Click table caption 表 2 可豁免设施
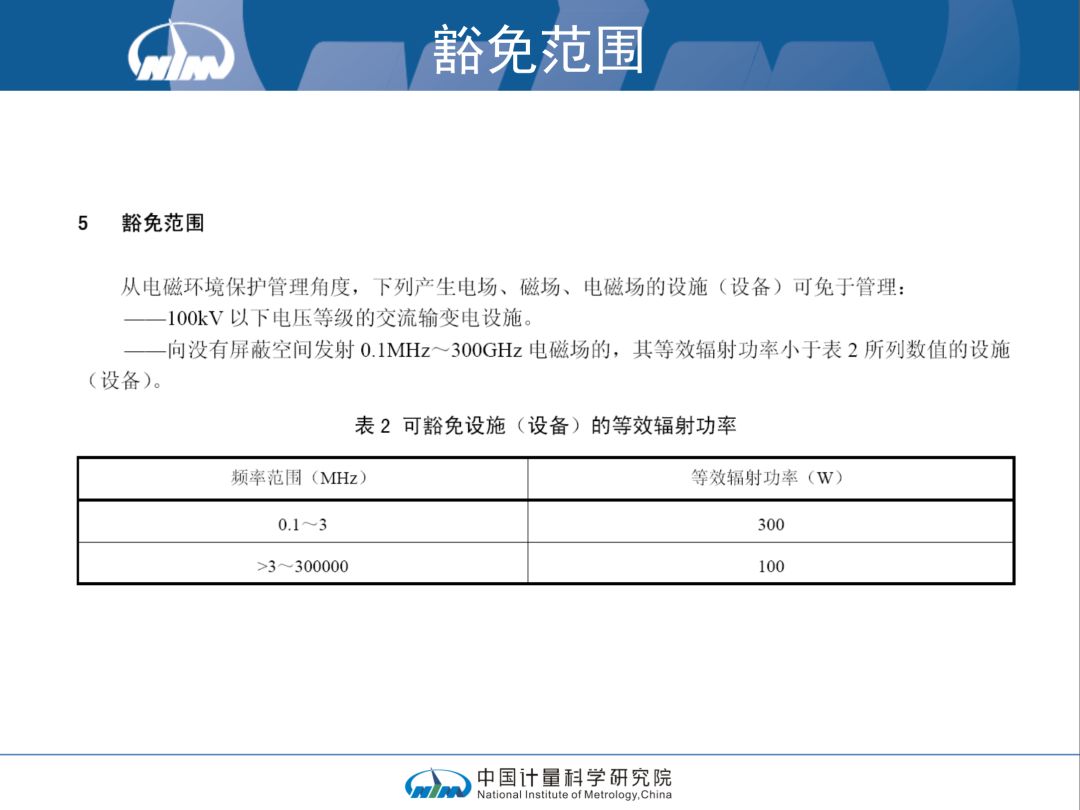The image size is (1080, 810). click(546, 426)
